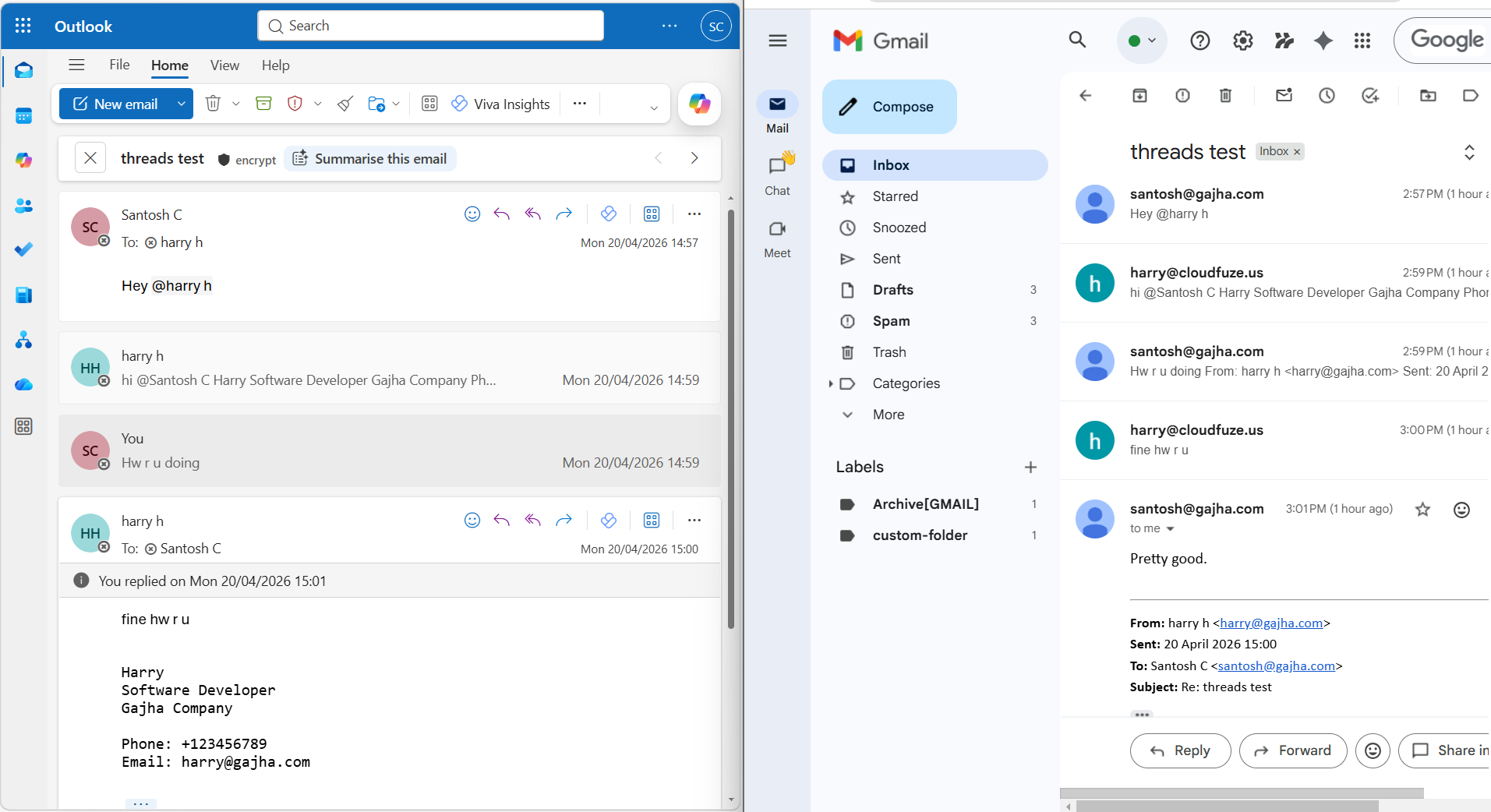Screen dimensions: 1491x812
Task: Show details arrow next to 'to me'
Action: [x=1170, y=529]
